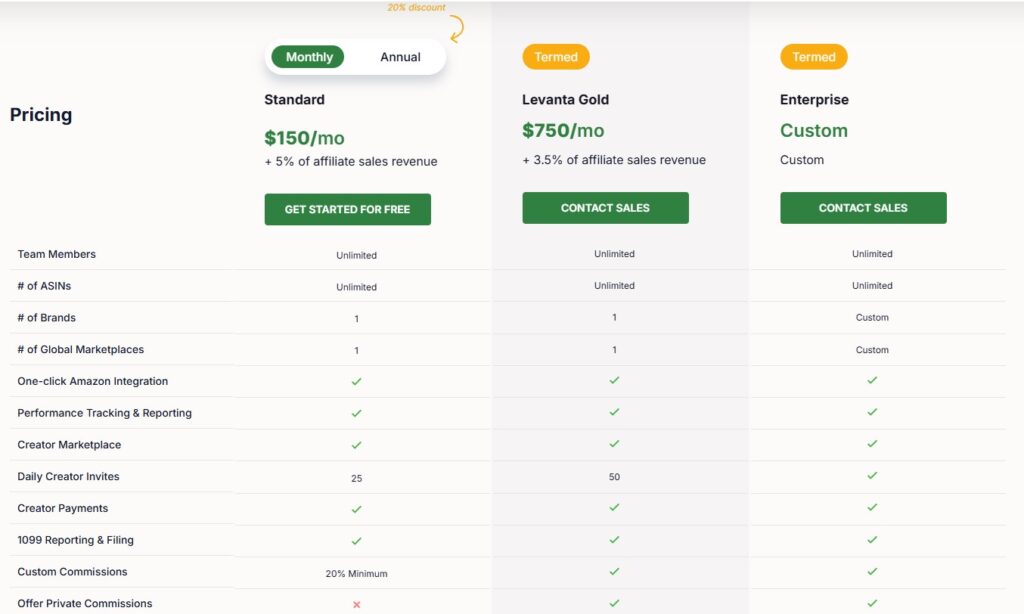1024x614 pixels.
Task: Click the Levanta Gold checkmark for Custom Commissions
Action: (x=615, y=572)
